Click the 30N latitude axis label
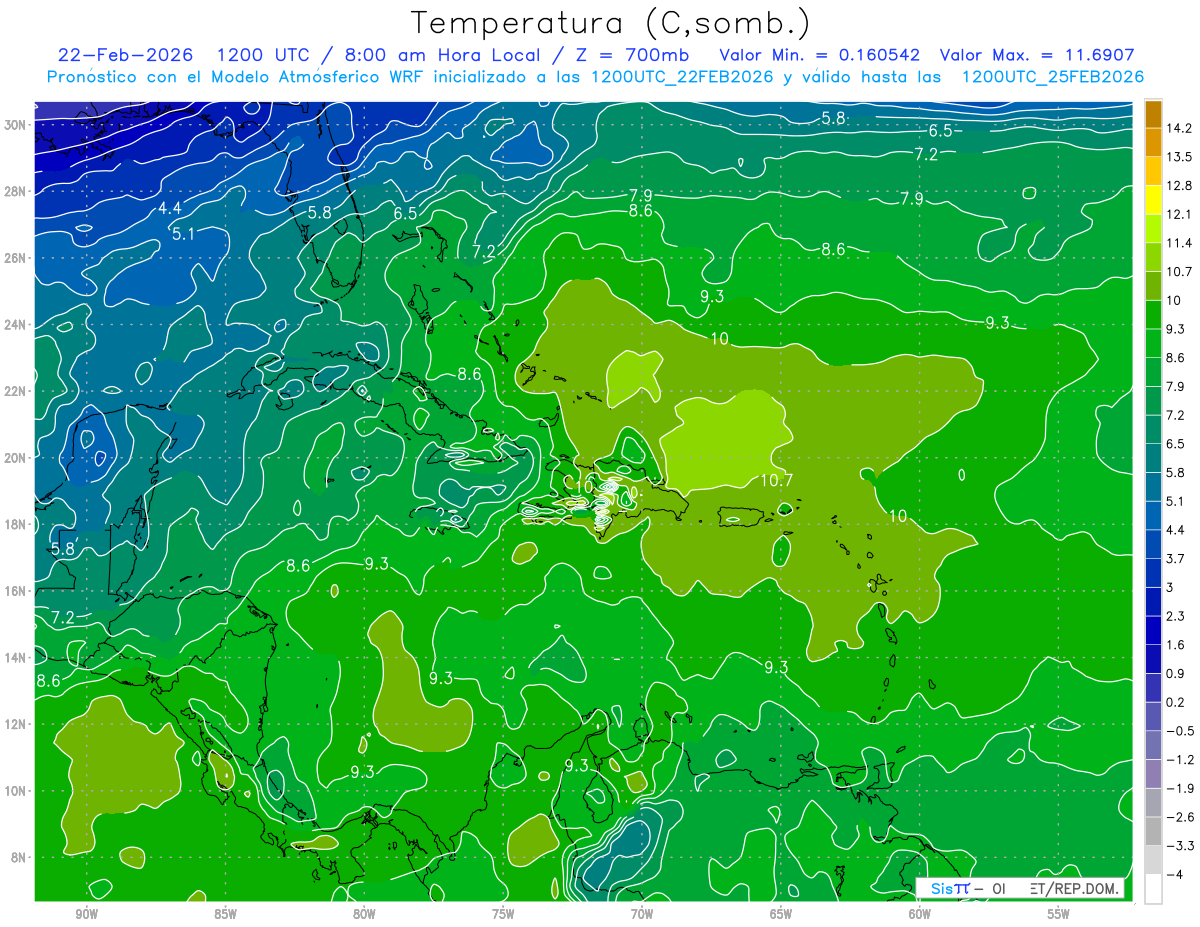This screenshot has height=927, width=1200. (x=15, y=124)
